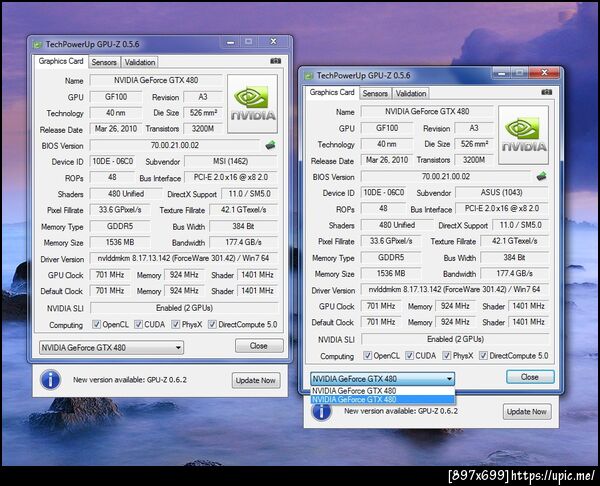The image size is (600, 486).
Task: Click the NVIDIA logo in the ASUS subvendor window
Action: pos(523,135)
